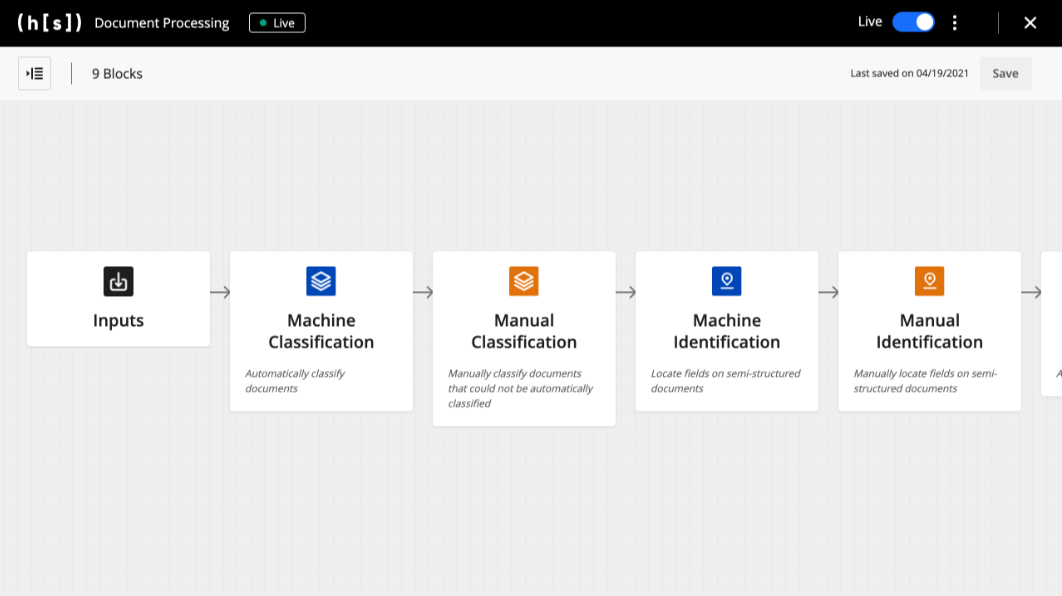Click 'Automatically classify documents' description
The width and height of the screenshot is (1062, 596).
tap(295, 381)
